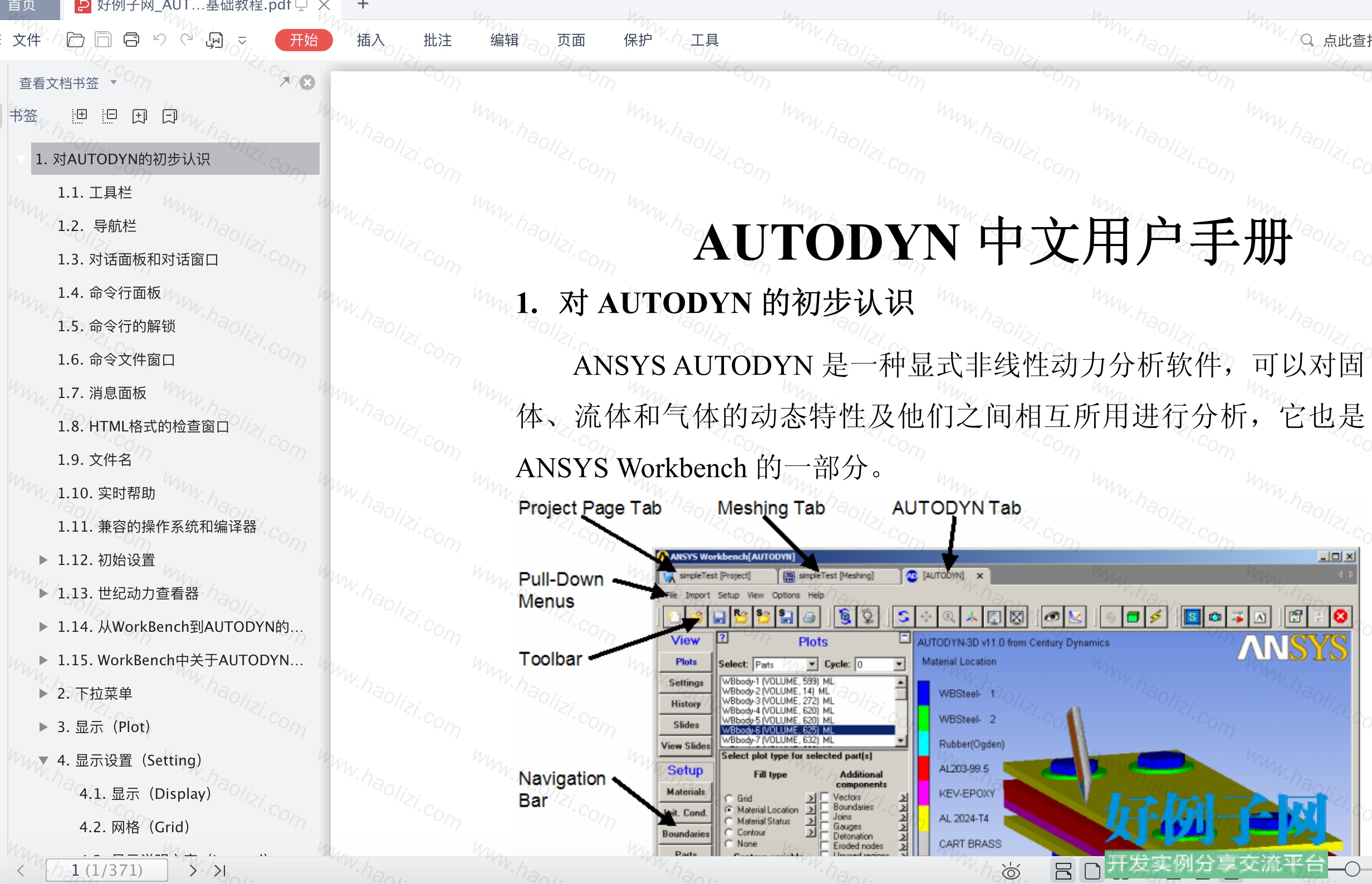Open bookmark 1.6. 命令文件窗口
This screenshot has width=1372, height=884.
coord(116,360)
